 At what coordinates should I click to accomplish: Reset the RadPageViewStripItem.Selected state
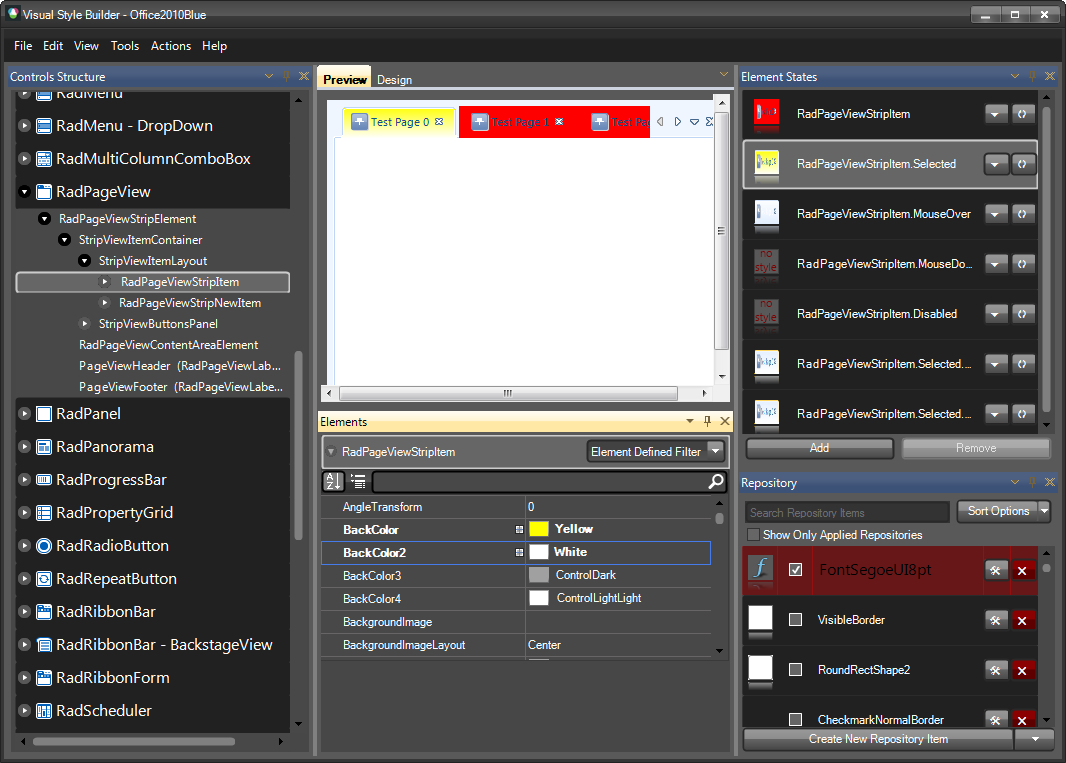coord(1022,164)
